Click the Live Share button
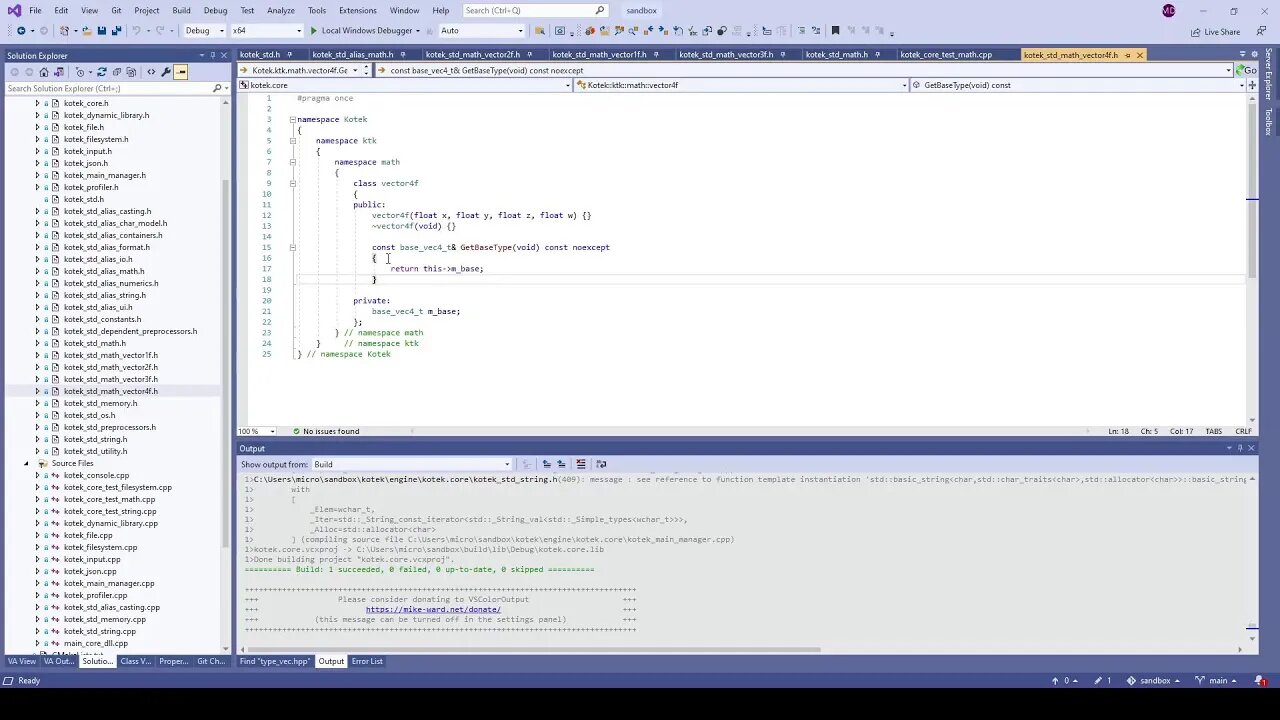Screen dimensions: 1280x720 click(1215, 31)
